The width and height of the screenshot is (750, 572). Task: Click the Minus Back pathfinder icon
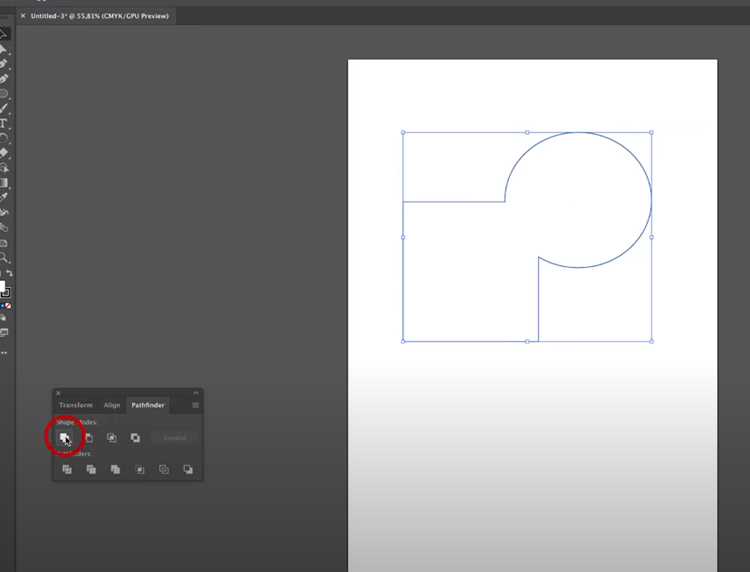point(188,469)
